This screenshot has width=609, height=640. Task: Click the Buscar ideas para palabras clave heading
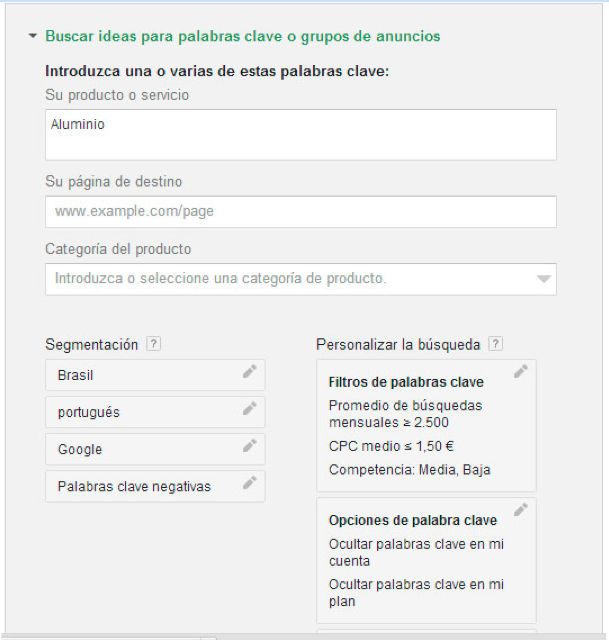click(243, 36)
